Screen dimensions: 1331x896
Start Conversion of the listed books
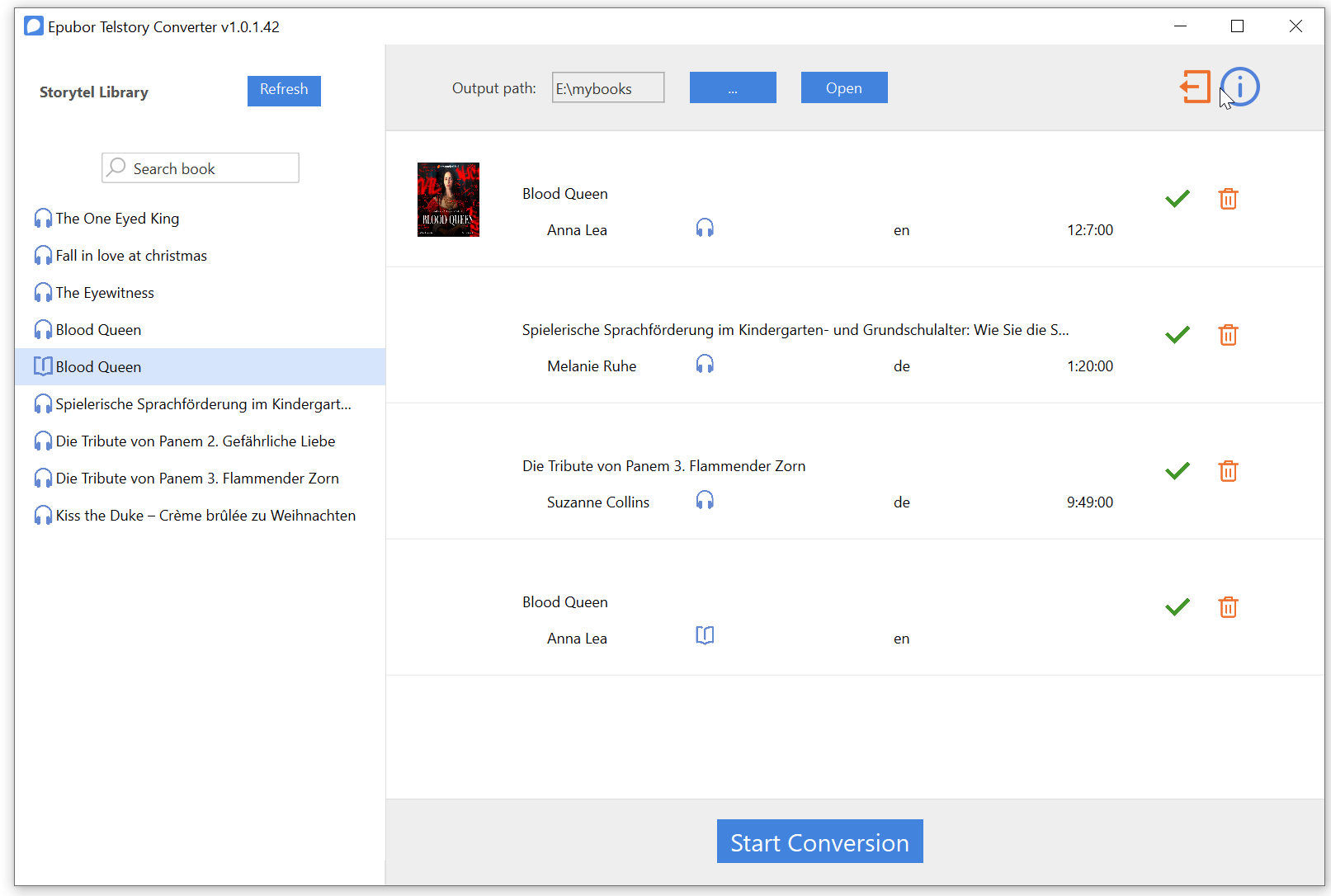pos(820,842)
